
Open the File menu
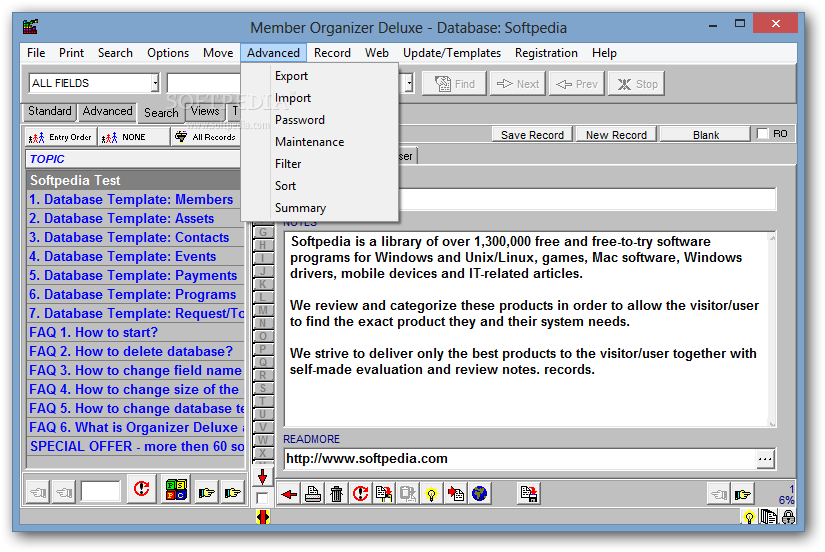pos(36,53)
